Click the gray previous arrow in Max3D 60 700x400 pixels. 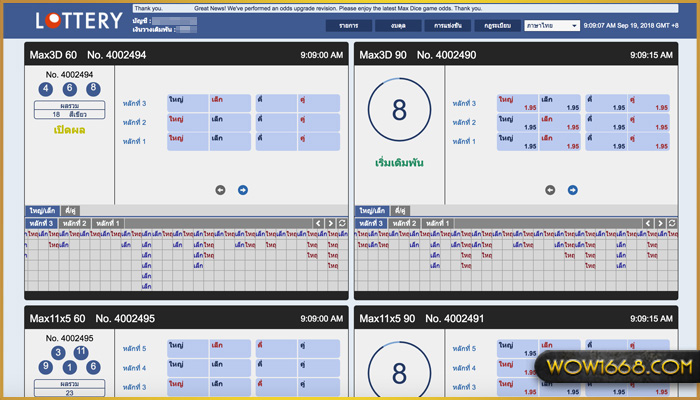click(x=221, y=190)
